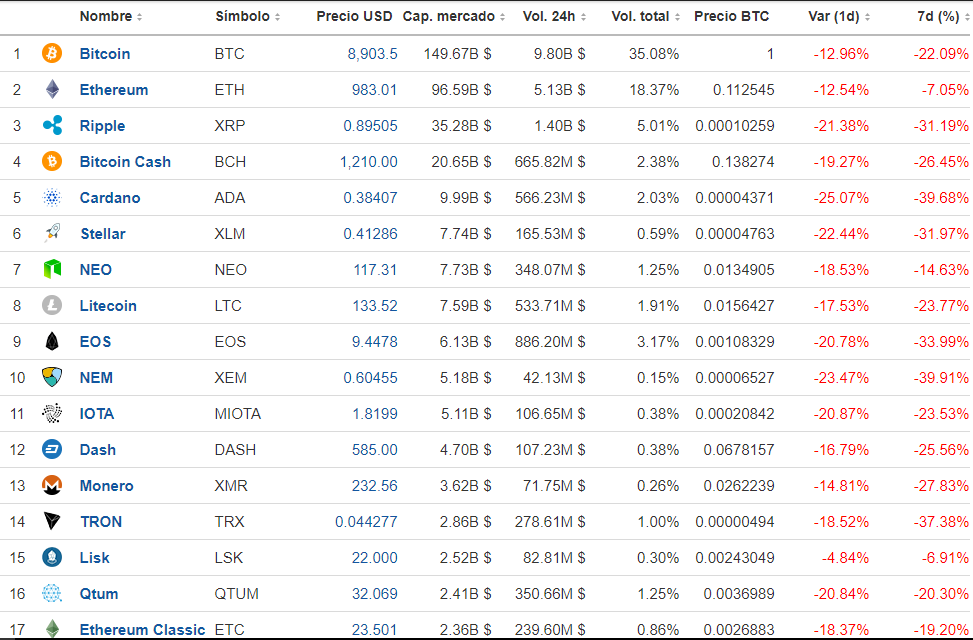Screen dimensions: 973x640
Task: Sort by Vol. total column header
Action: pos(645,16)
